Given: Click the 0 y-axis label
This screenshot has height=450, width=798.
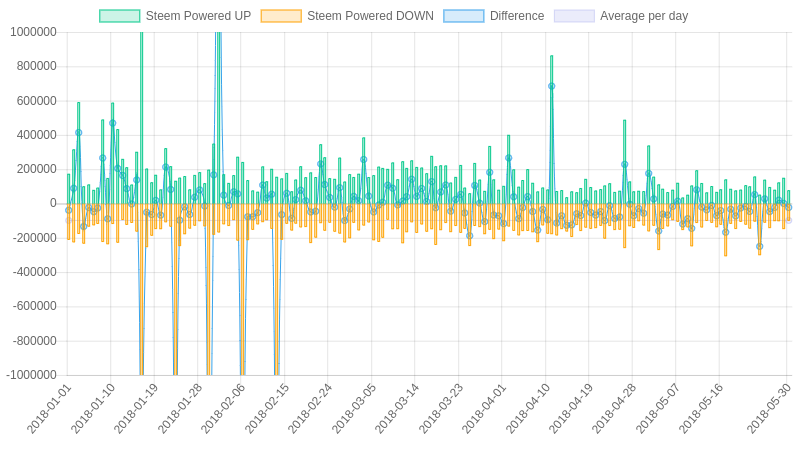Looking at the screenshot, I should (x=53, y=203).
